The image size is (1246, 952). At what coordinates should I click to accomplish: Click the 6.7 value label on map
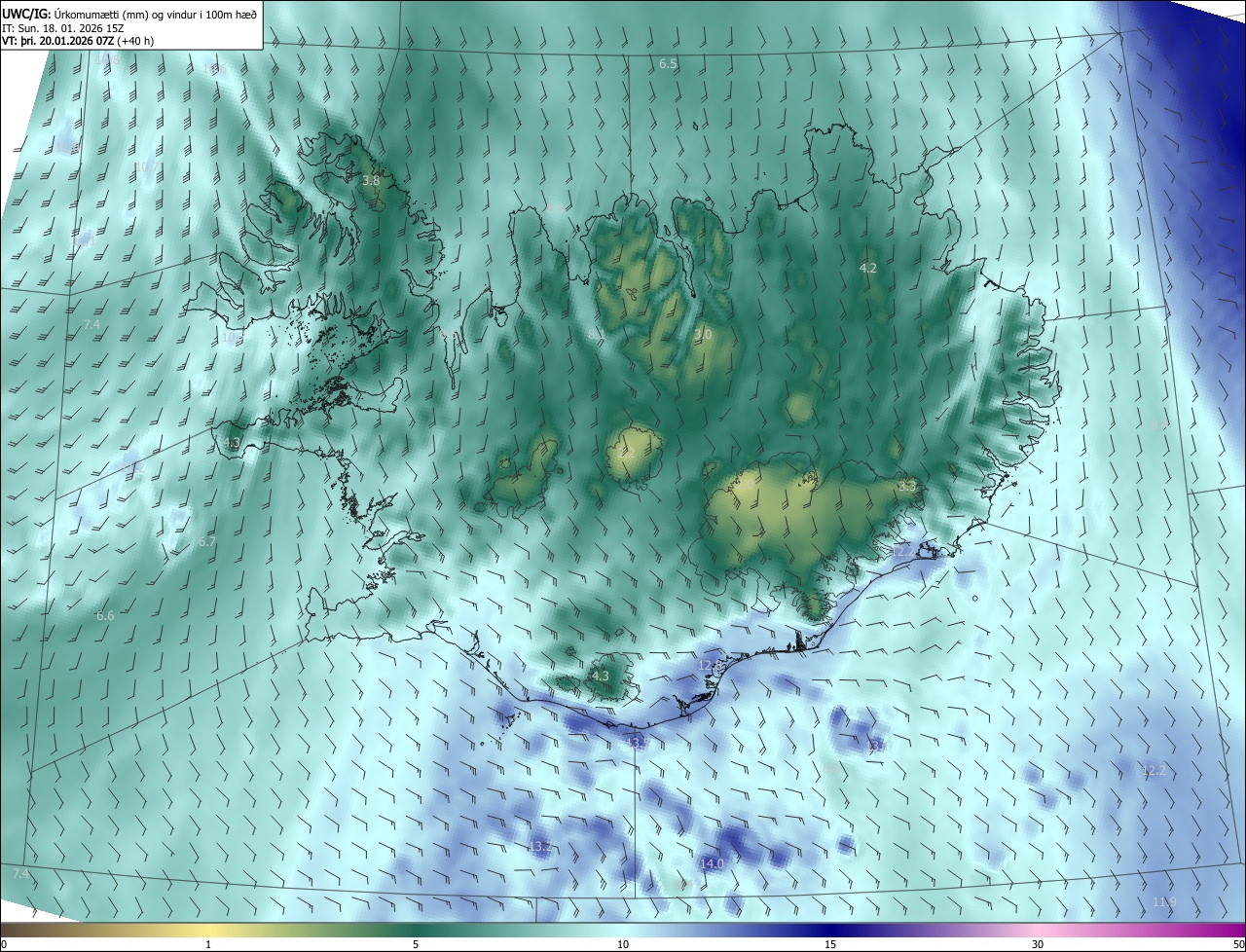tap(207, 542)
